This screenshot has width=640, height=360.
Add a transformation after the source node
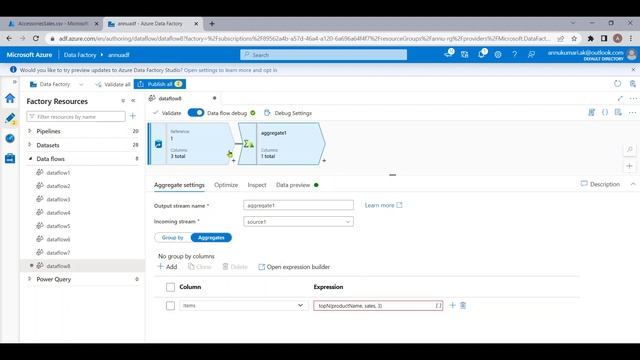(233, 161)
